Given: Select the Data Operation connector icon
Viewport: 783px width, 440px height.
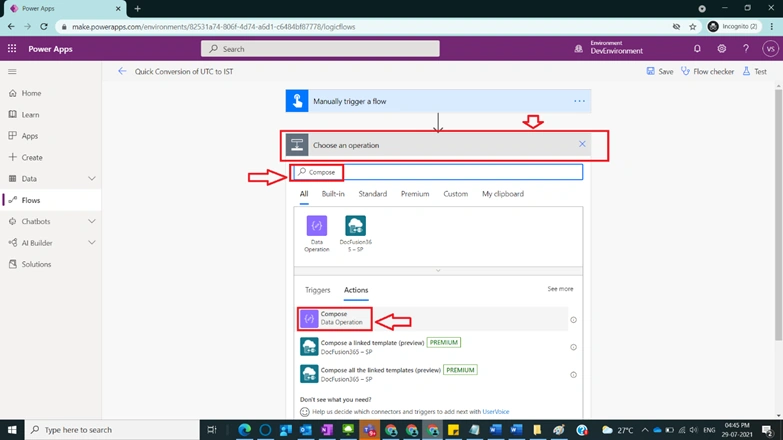Looking at the screenshot, I should pyautogui.click(x=317, y=226).
